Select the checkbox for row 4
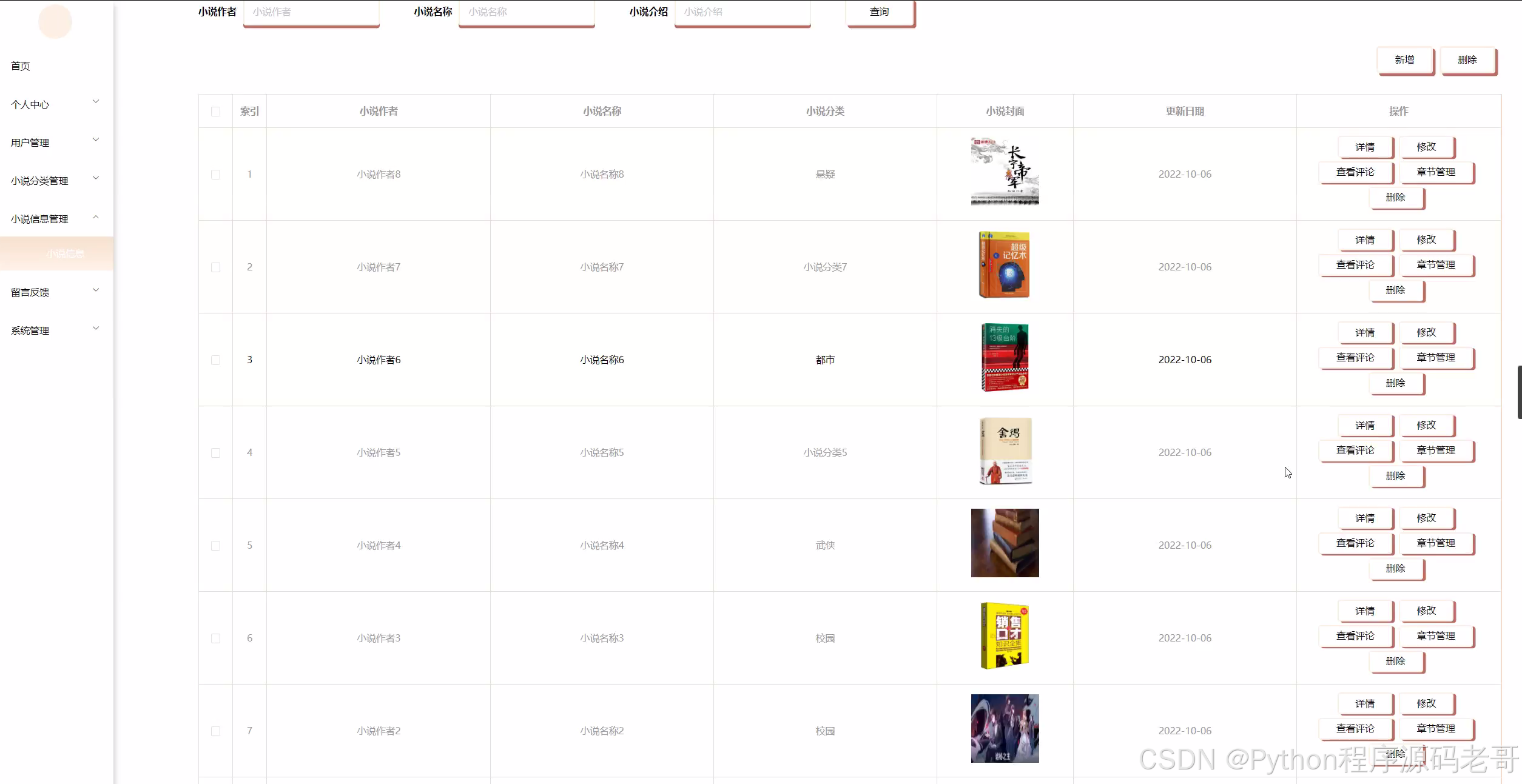 click(215, 453)
